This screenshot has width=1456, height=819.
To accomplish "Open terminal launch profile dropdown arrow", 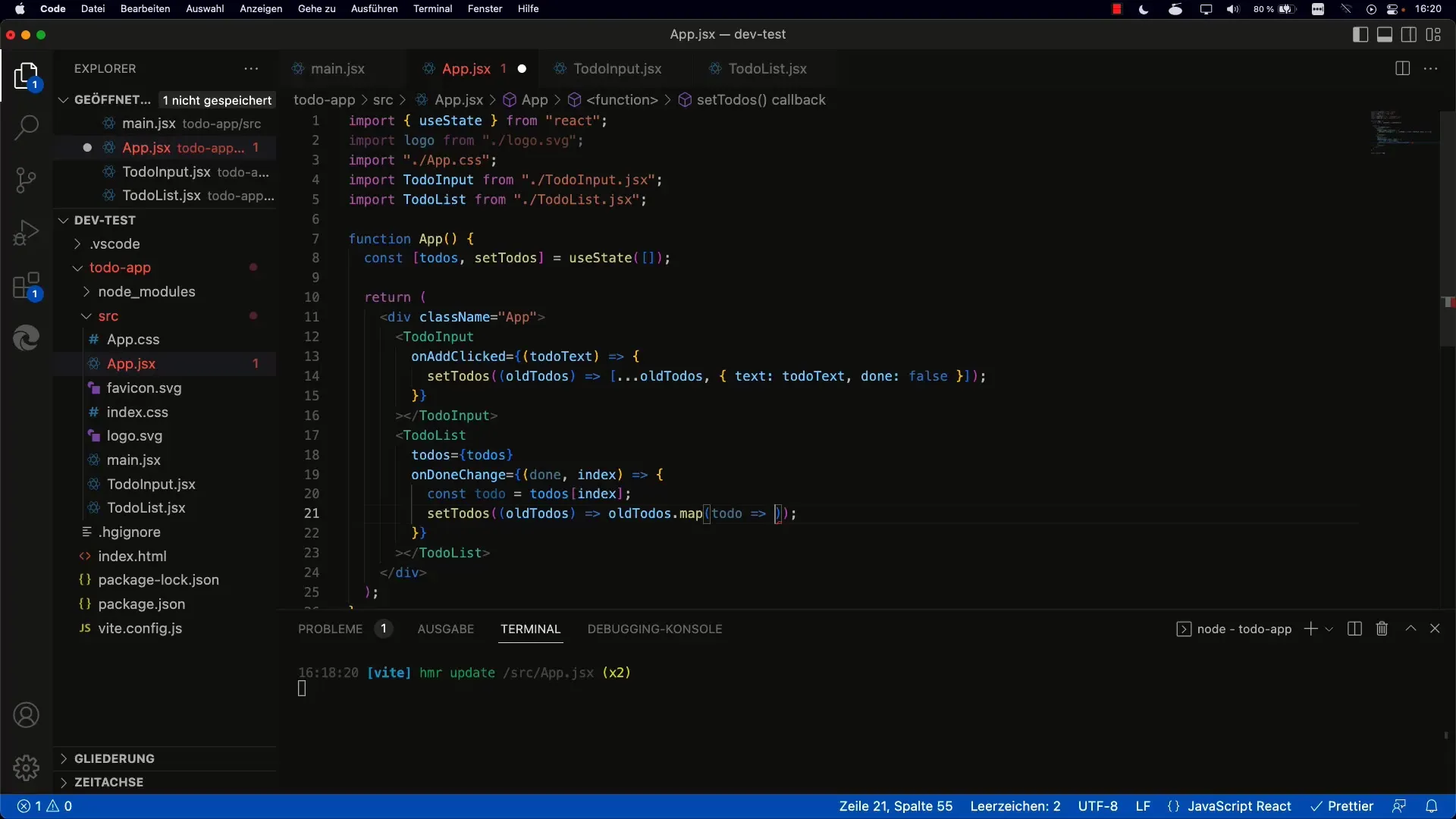I will pyautogui.click(x=1329, y=629).
